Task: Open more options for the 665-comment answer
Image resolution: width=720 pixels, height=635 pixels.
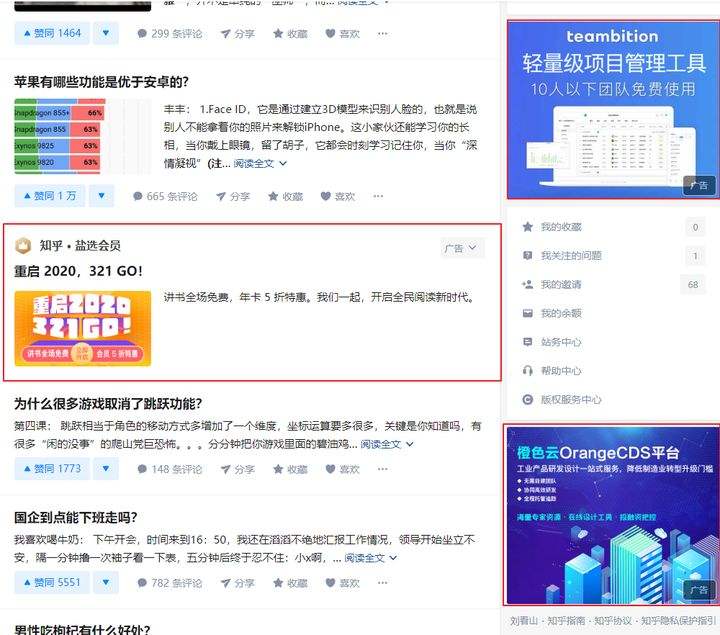Action: tap(378, 196)
